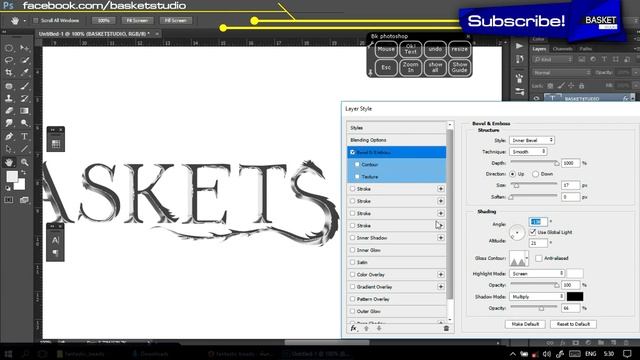Select the Lasso tool

point(9,60)
